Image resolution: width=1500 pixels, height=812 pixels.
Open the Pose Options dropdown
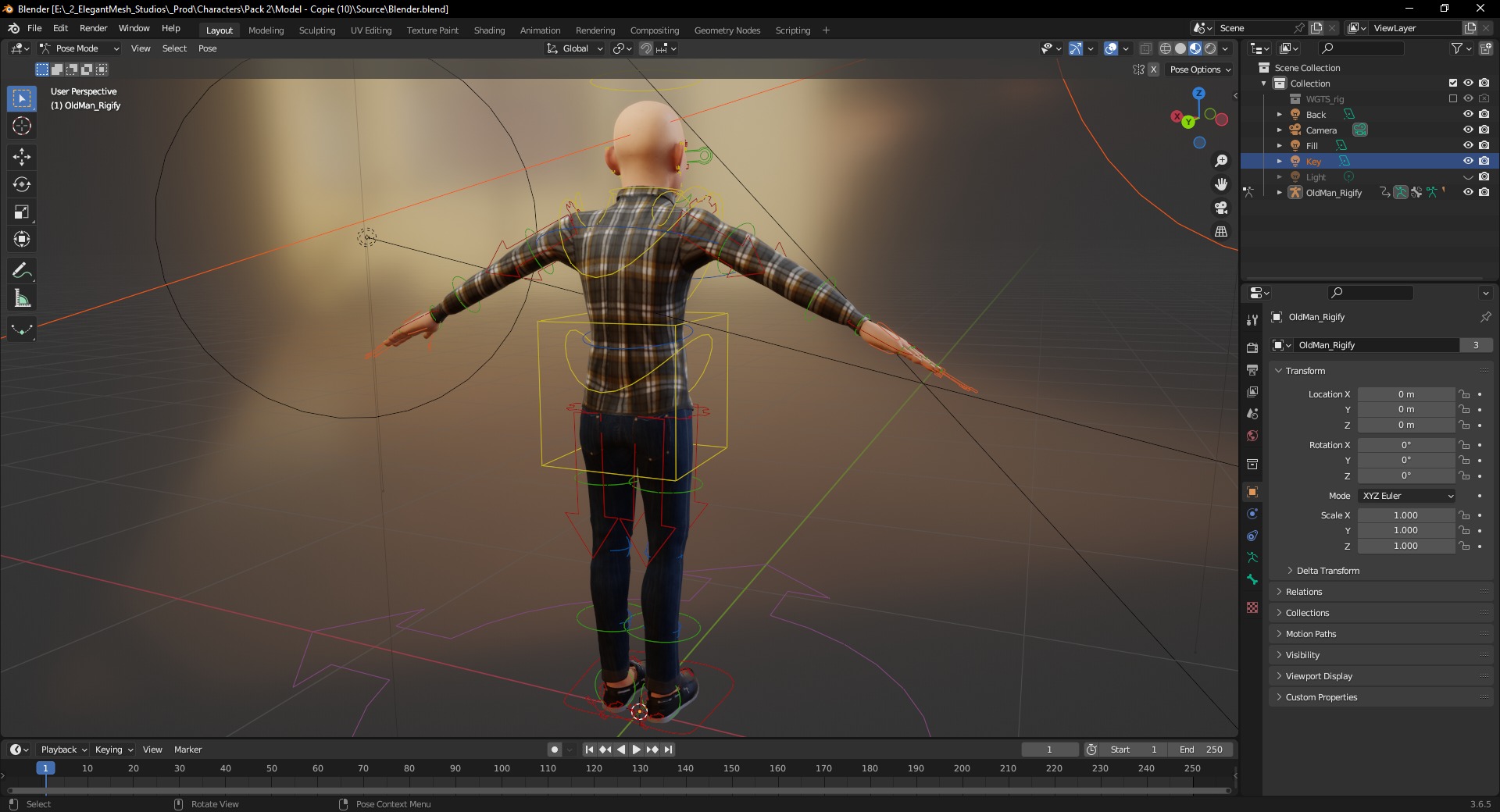[1200, 69]
